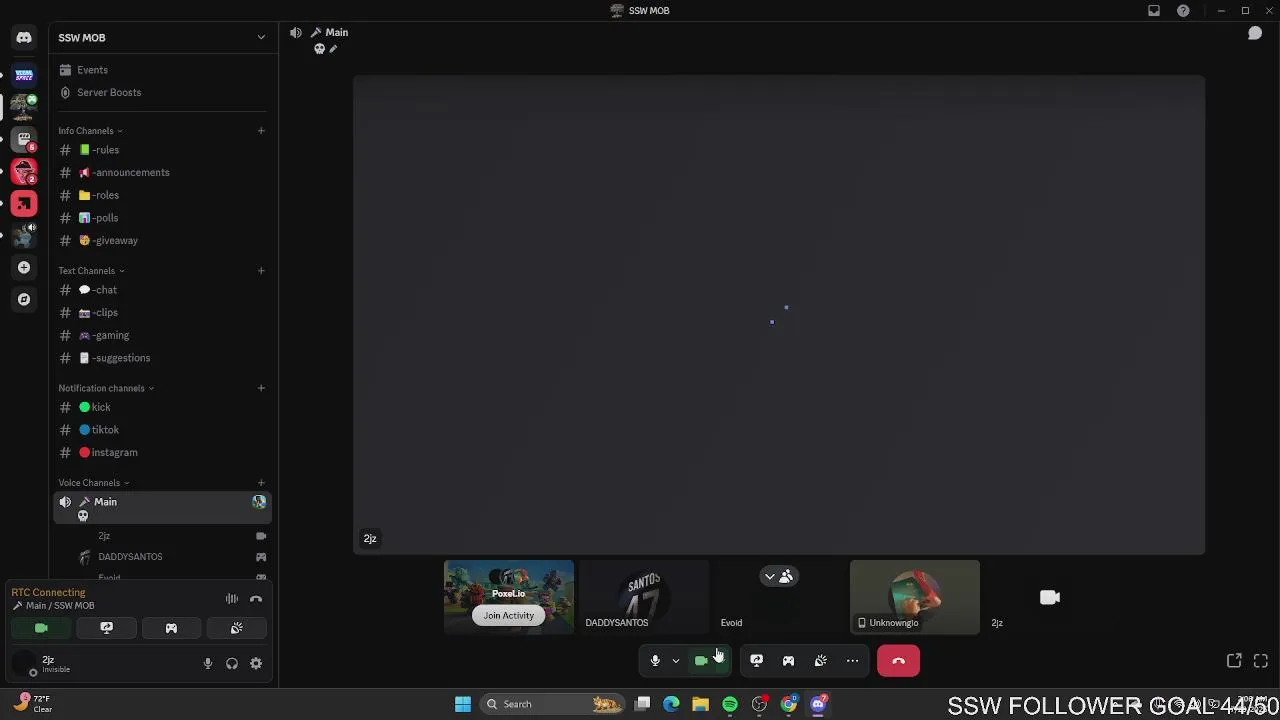Open the -giveaway channel
1280x720 pixels.
point(162,240)
